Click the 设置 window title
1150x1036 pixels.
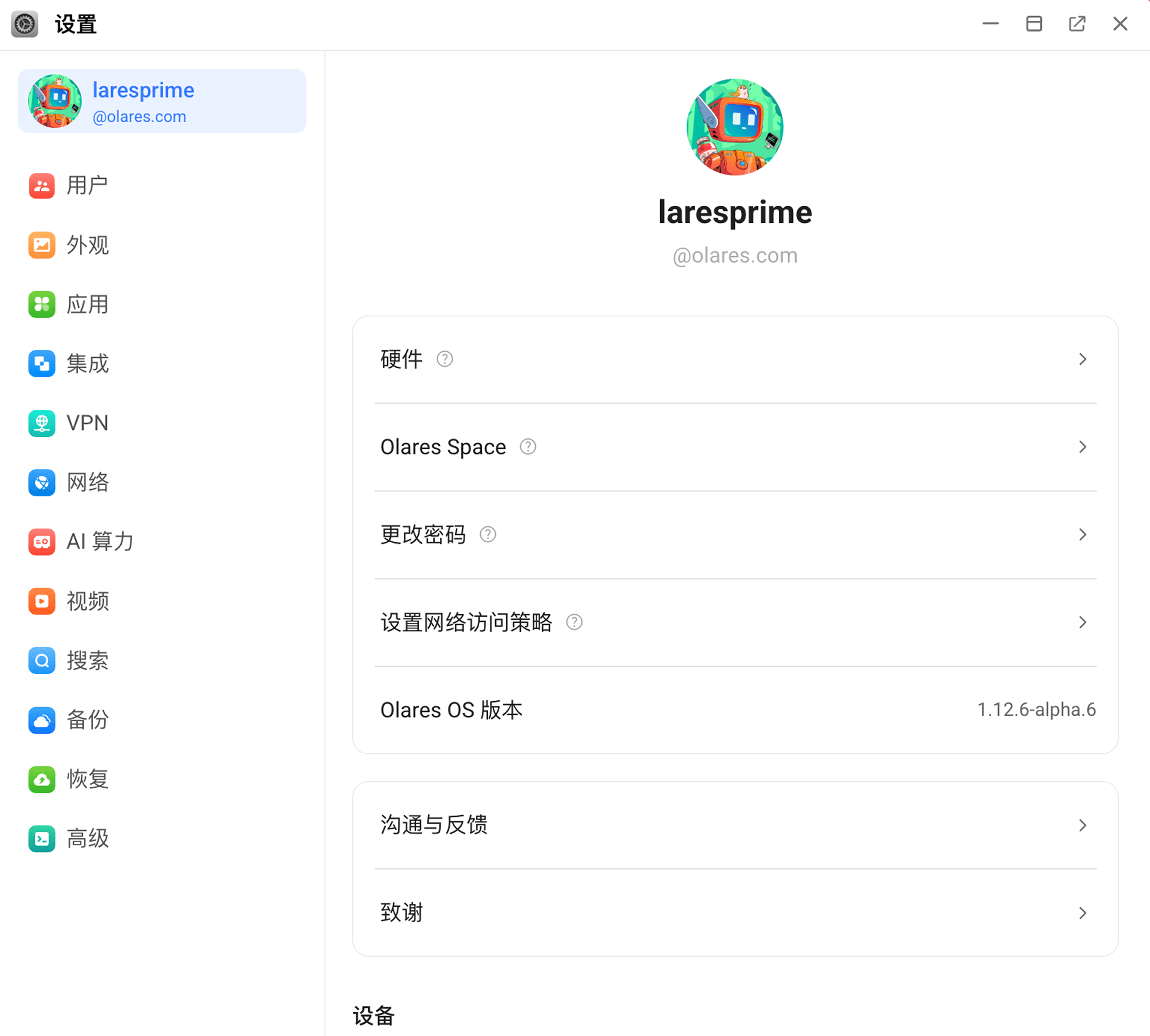[76, 25]
